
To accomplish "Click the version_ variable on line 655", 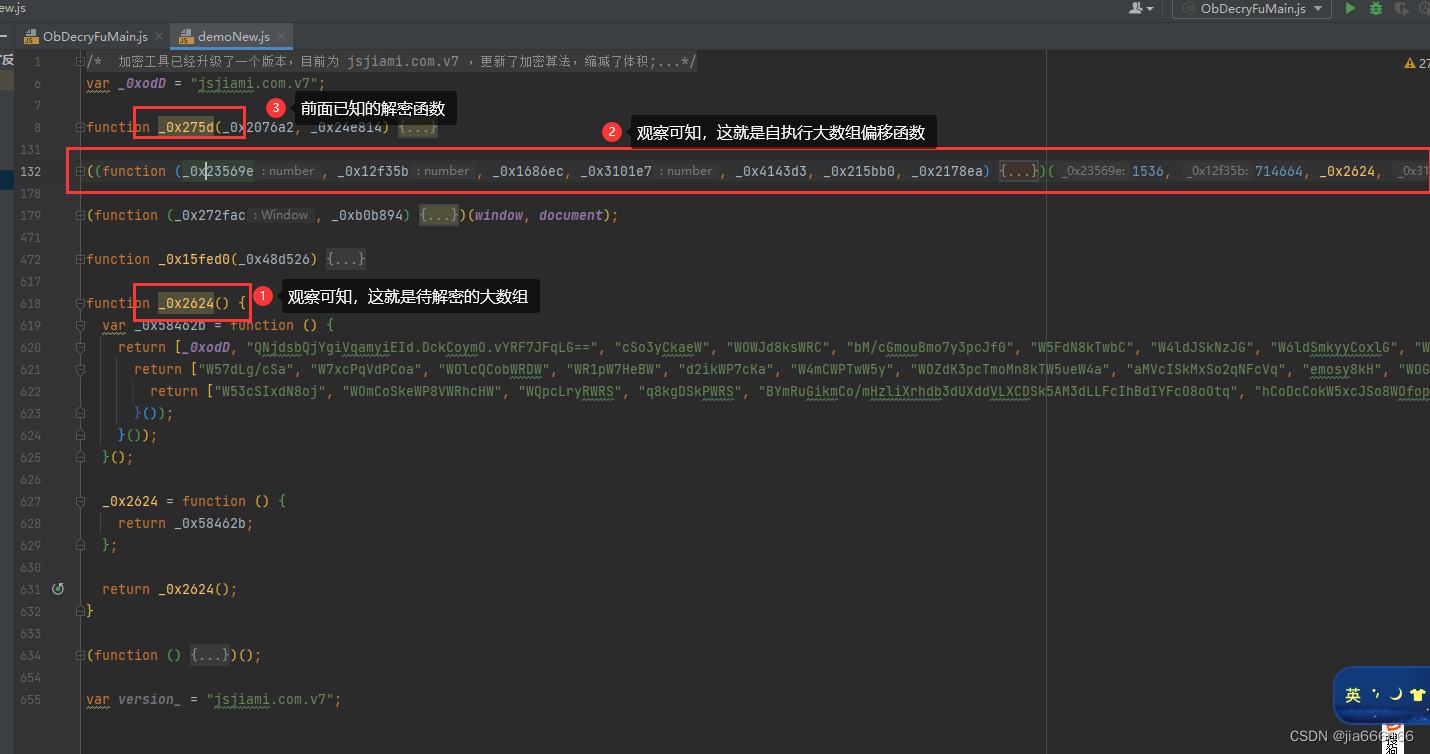I will 150,699.
